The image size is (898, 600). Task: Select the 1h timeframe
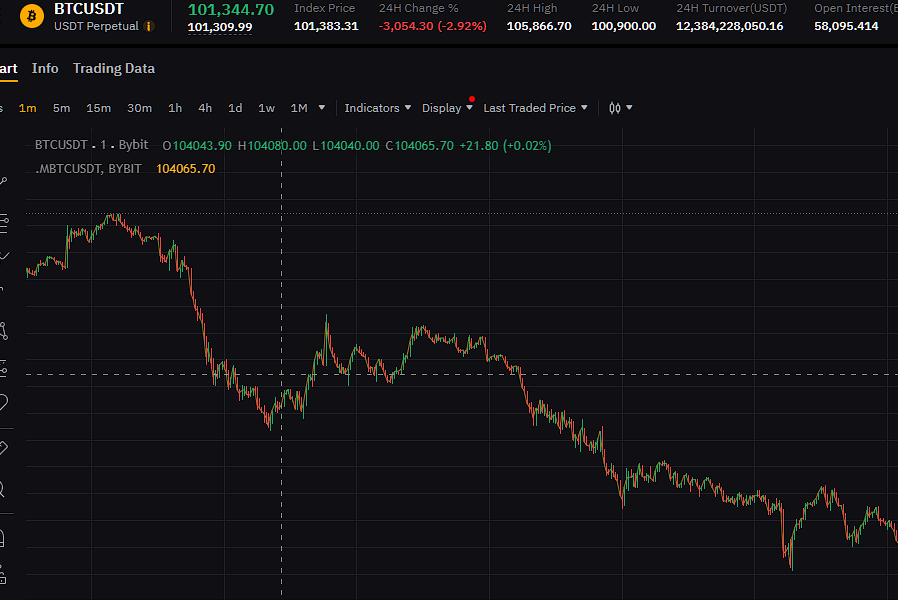point(175,108)
